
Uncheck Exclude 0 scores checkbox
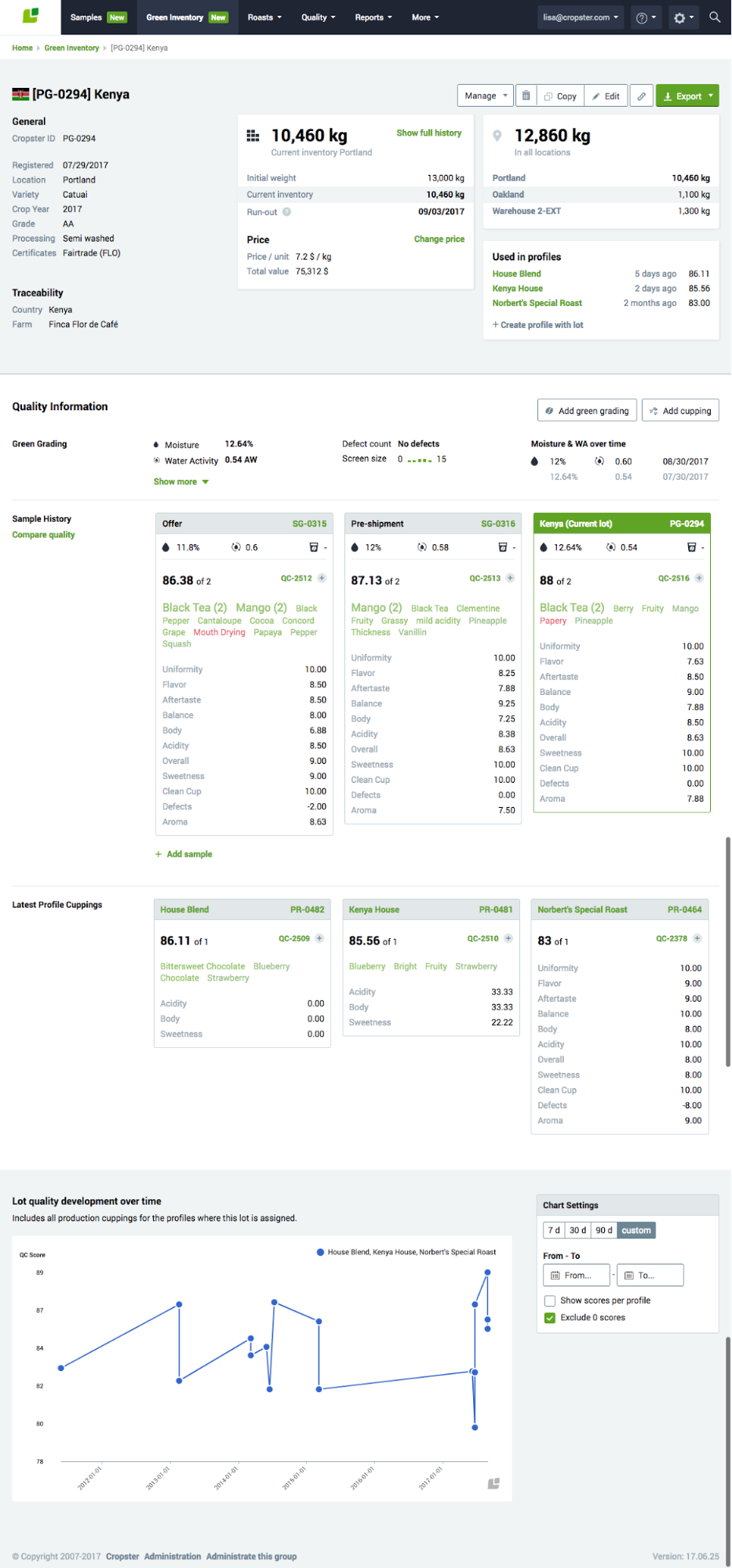[550, 1318]
